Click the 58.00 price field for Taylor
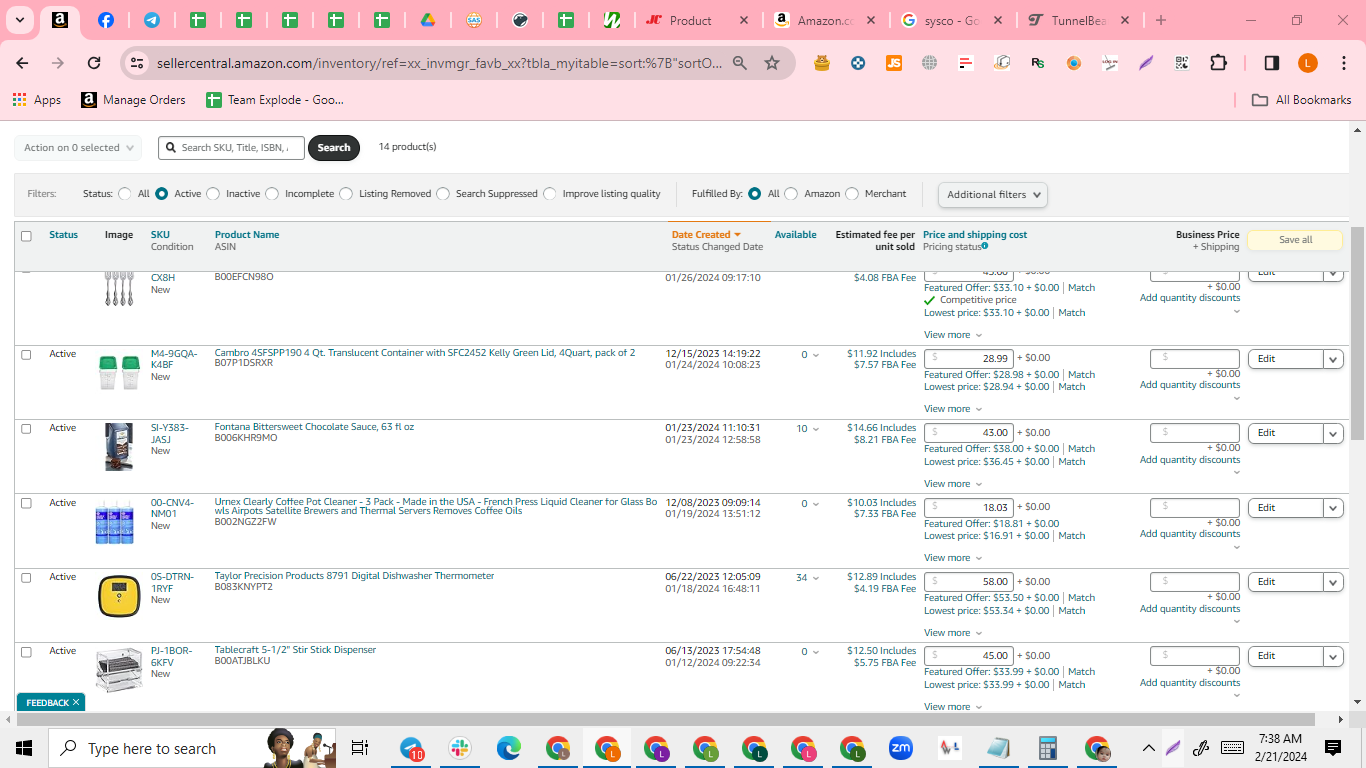1366x768 pixels. click(968, 582)
